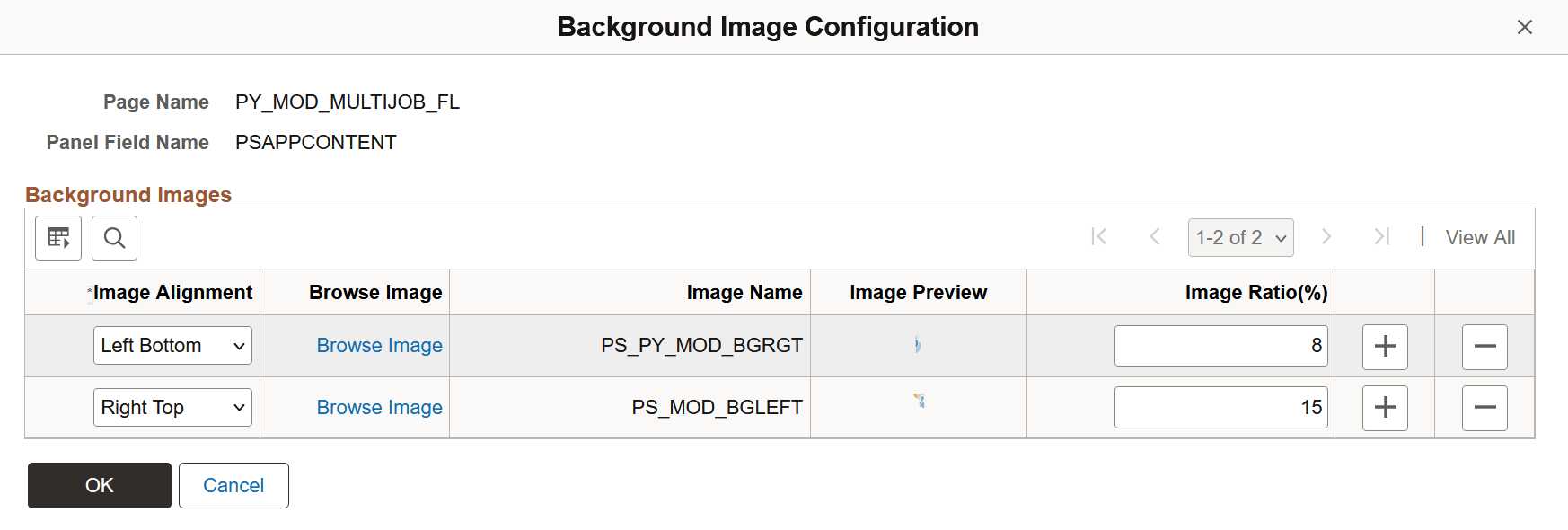Click the last page navigation arrow
Screen dimensions: 1568x530
click(x=1382, y=237)
